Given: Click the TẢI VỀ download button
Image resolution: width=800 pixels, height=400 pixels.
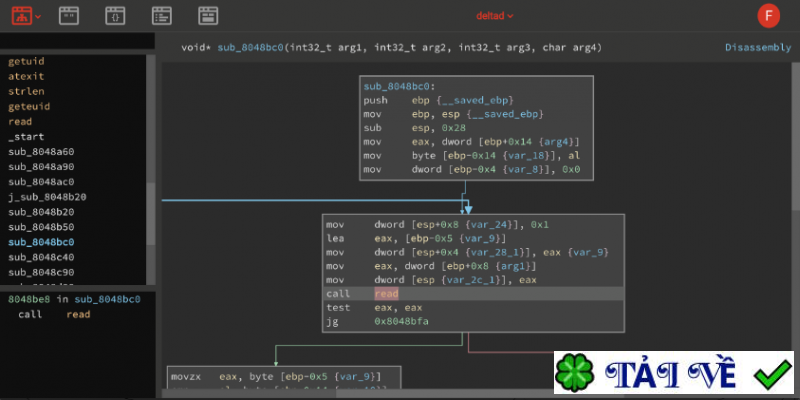Looking at the screenshot, I should pos(677,376).
